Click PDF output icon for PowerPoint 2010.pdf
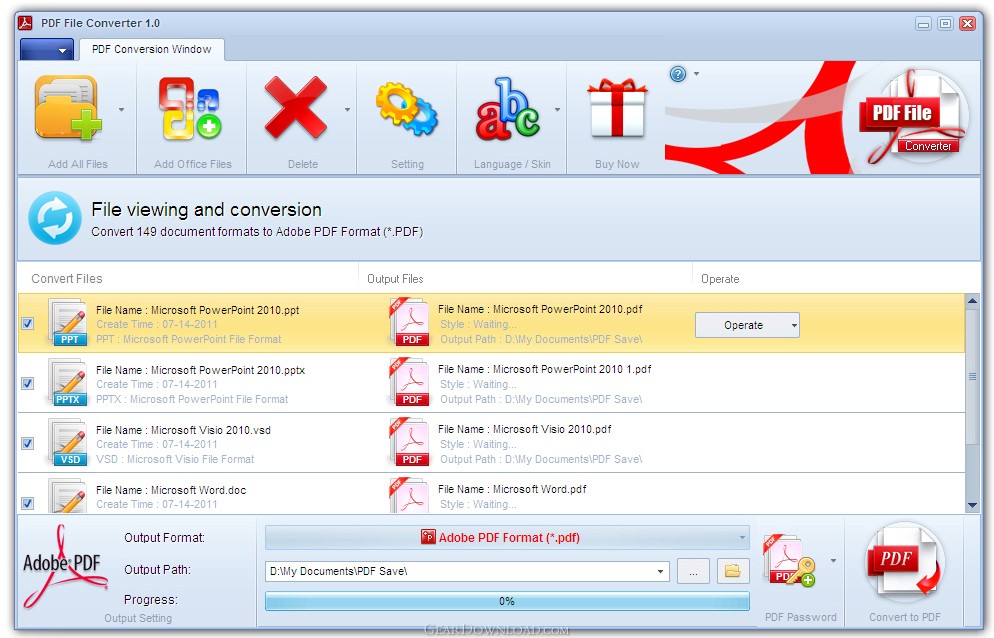Screen dimensions: 994x638 409,323
